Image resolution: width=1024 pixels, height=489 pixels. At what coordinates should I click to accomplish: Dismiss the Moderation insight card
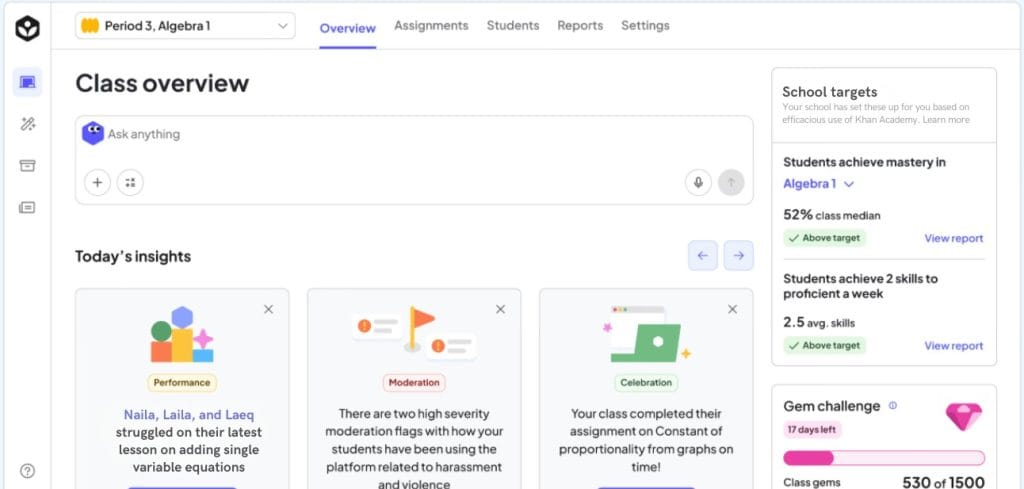[500, 309]
